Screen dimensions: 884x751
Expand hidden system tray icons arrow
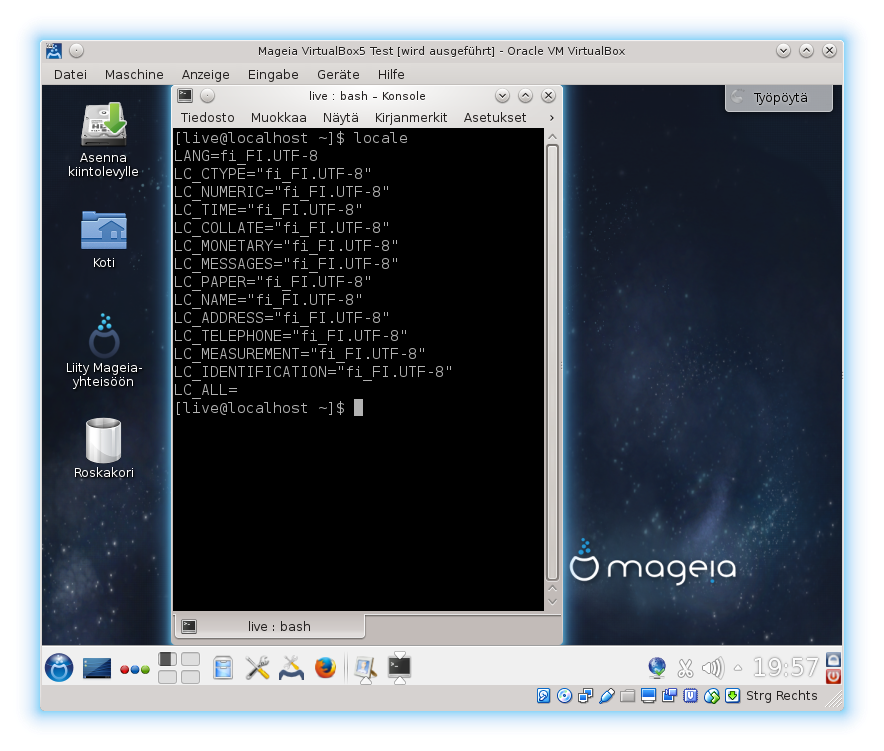[x=738, y=668]
